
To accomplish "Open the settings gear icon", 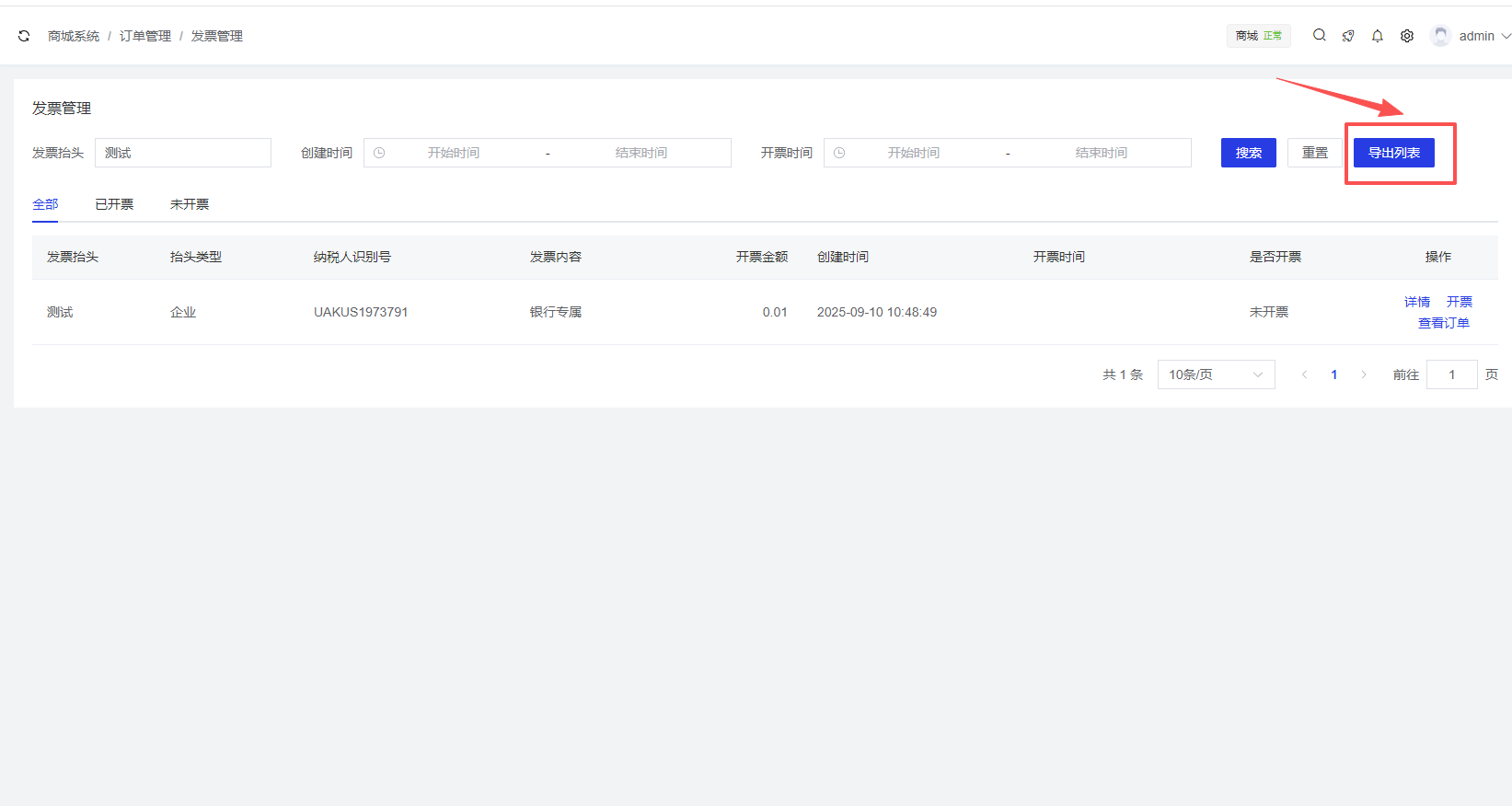I will click(x=1407, y=36).
